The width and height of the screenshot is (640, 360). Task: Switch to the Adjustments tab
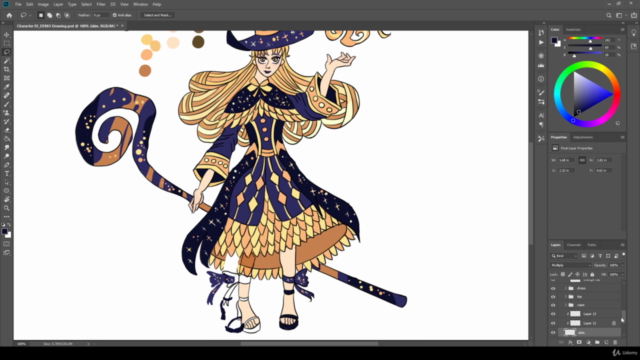583,137
